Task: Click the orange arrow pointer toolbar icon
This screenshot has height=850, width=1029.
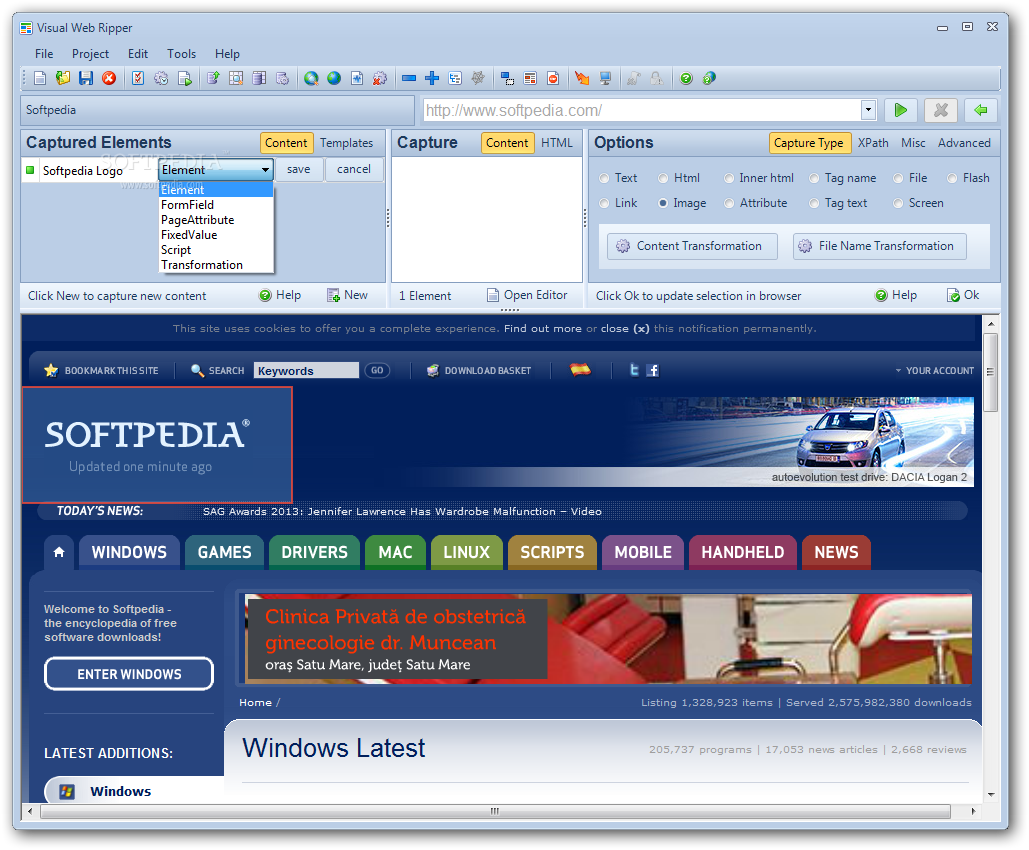Action: coord(582,78)
